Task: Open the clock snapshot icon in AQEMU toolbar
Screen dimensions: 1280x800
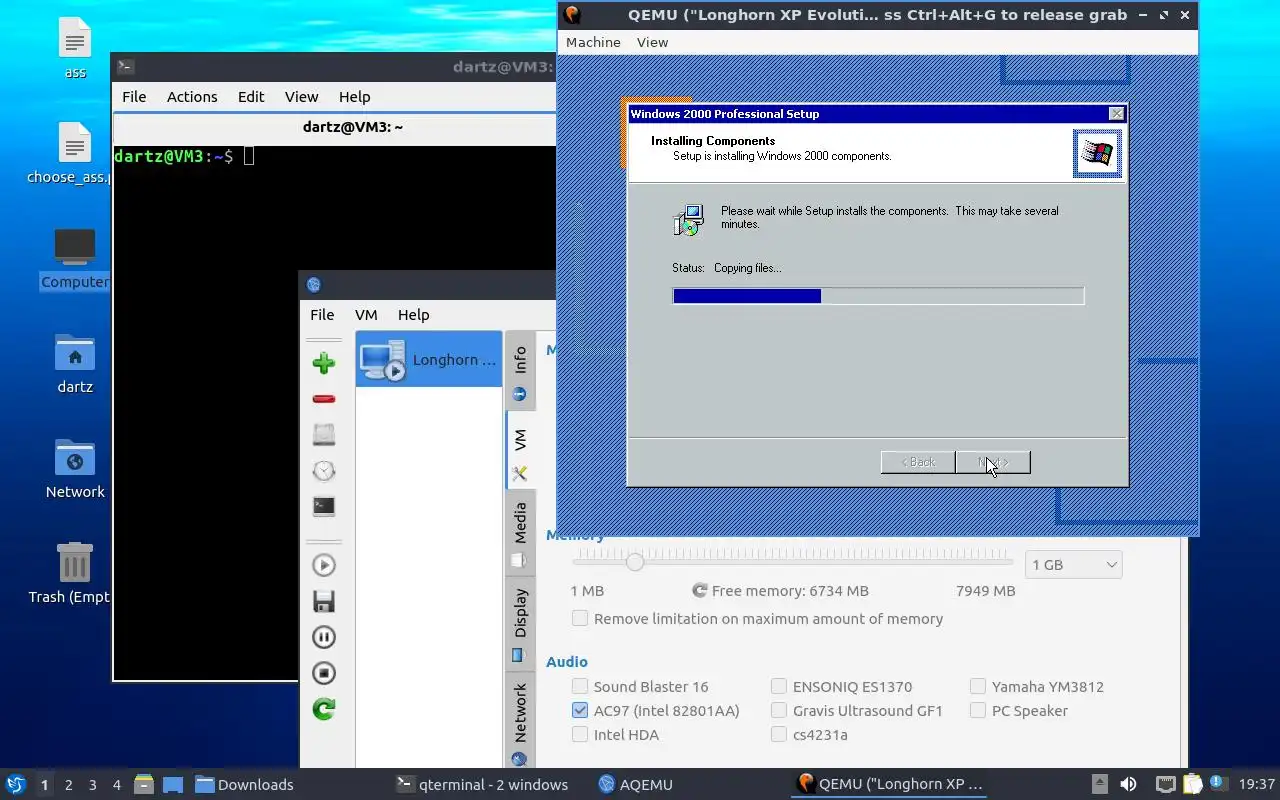Action: point(323,470)
